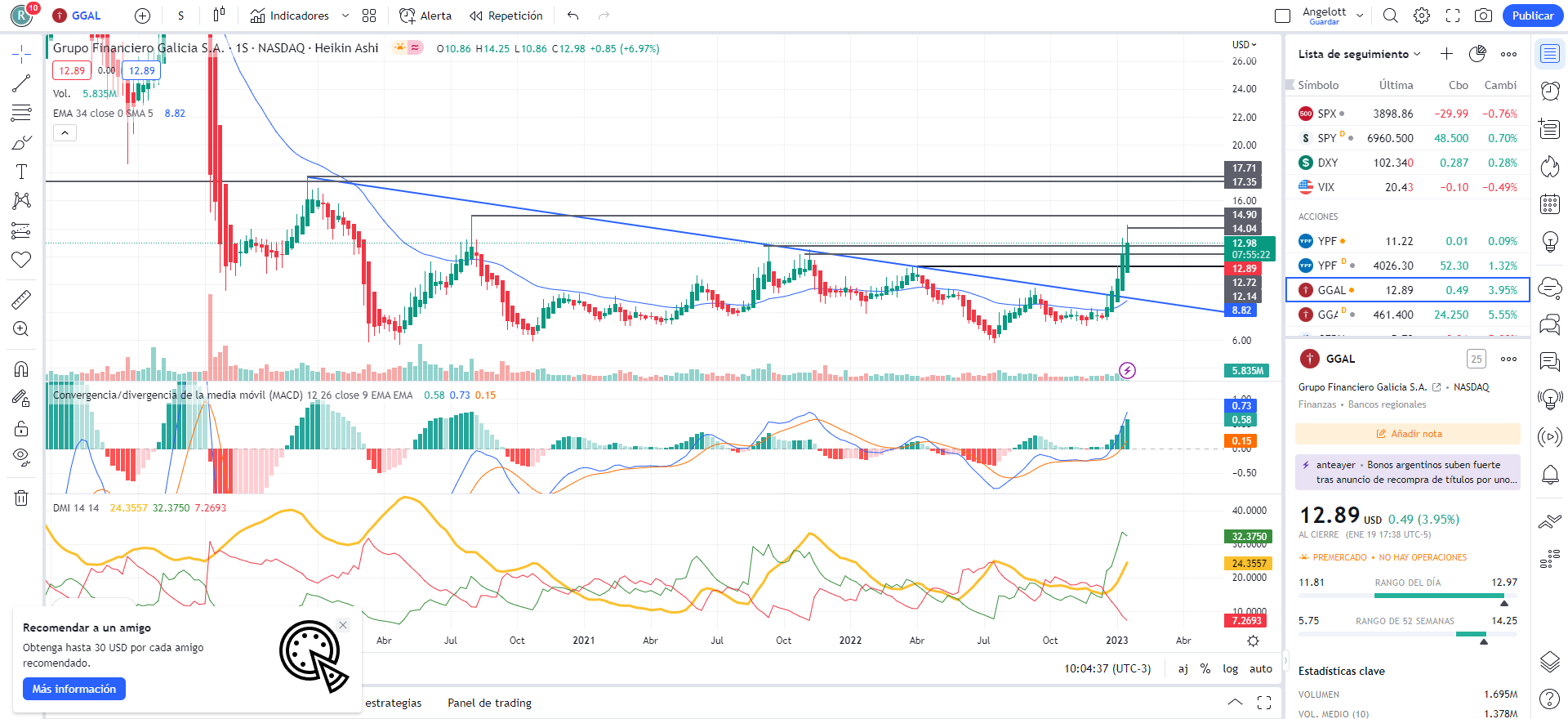Image resolution: width=1568 pixels, height=719 pixels.
Task: Select the text annotation tool
Action: tap(21, 172)
